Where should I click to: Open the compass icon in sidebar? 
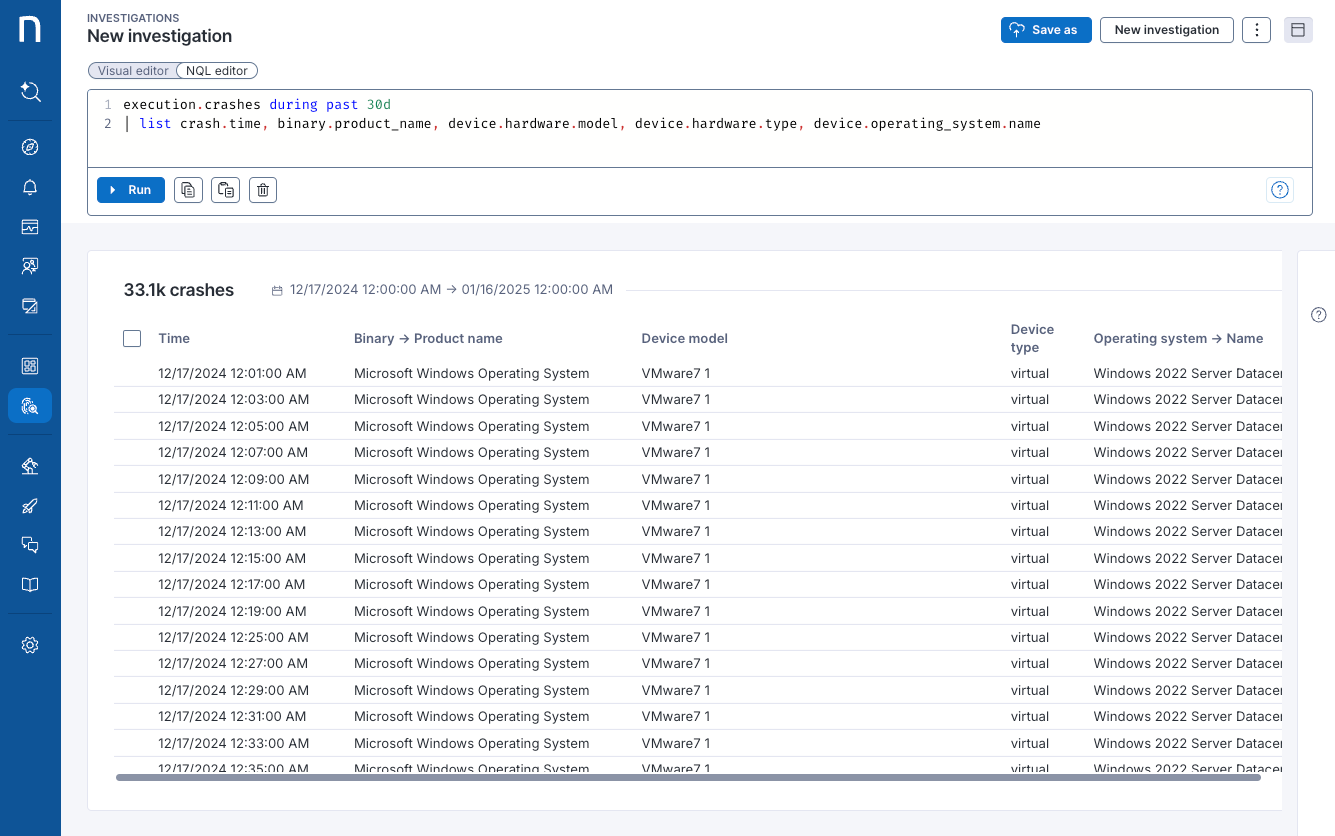coord(30,147)
